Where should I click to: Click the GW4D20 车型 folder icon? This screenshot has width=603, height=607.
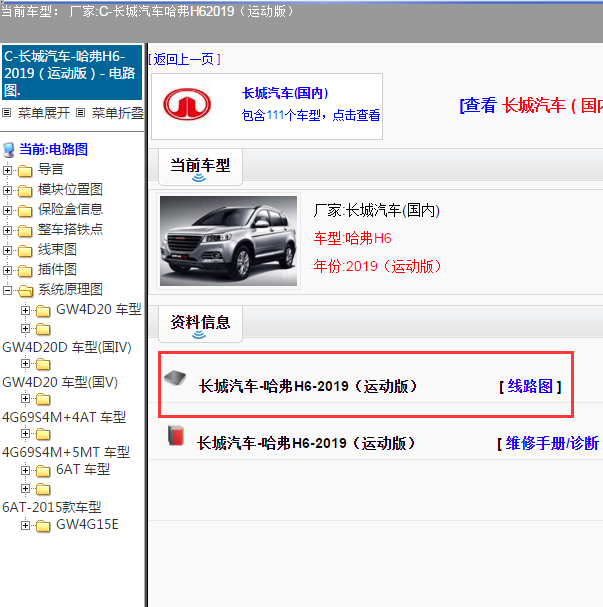43,310
